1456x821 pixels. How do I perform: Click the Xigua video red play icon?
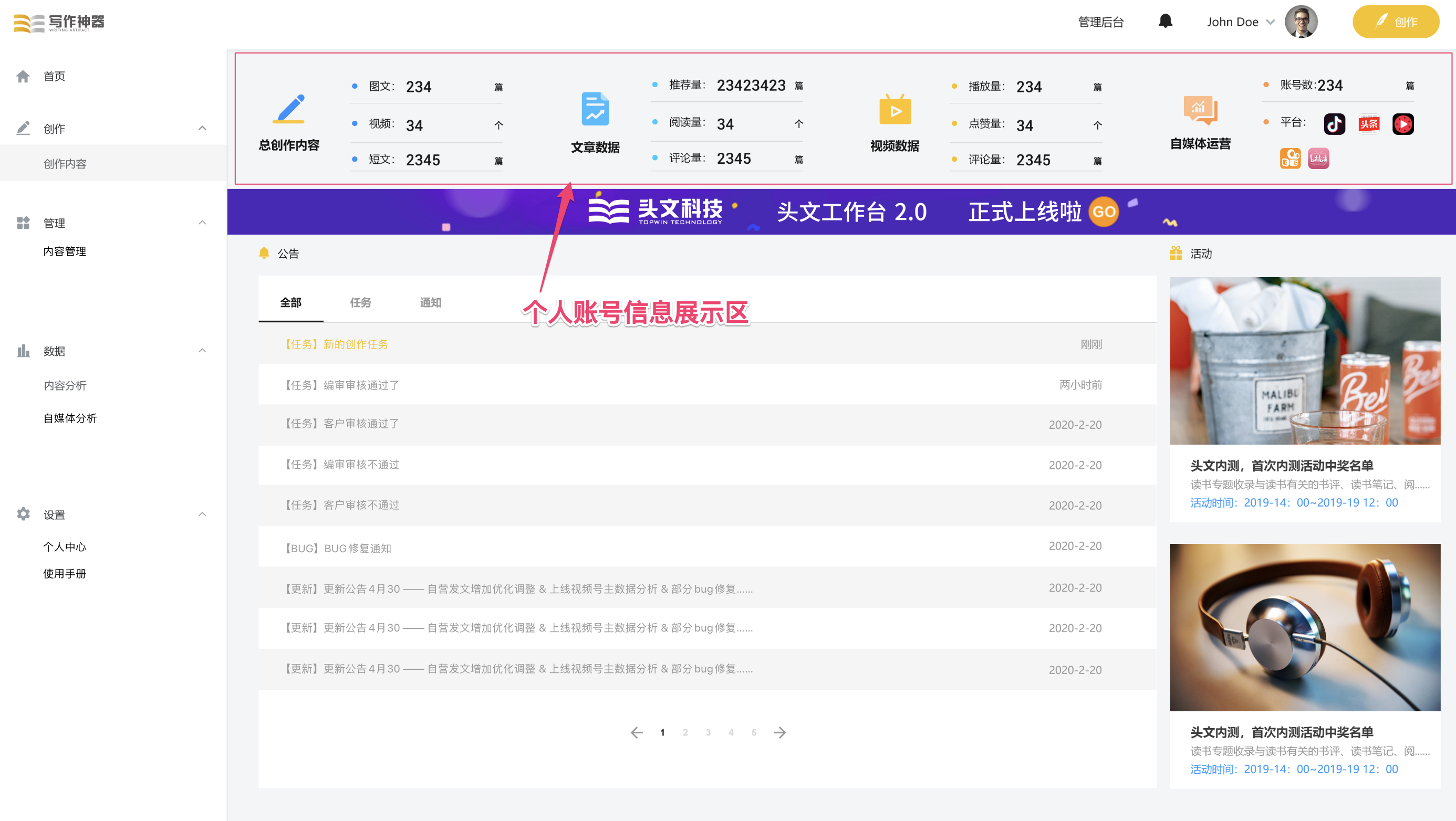pos(1402,124)
